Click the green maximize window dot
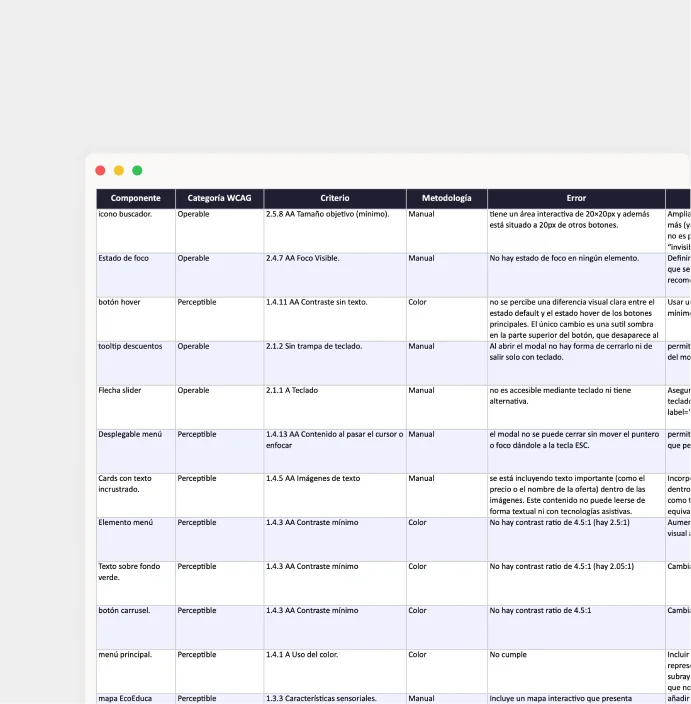This screenshot has height=704, width=691. [137, 171]
